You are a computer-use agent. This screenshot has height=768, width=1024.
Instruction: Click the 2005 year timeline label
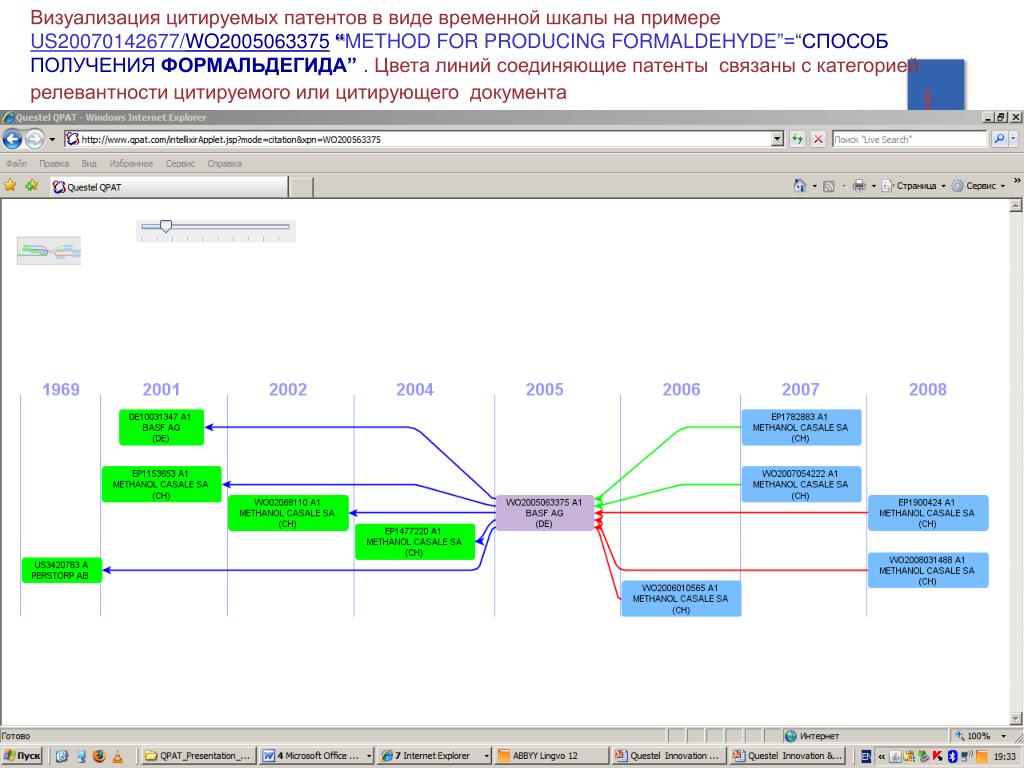[x=545, y=389]
